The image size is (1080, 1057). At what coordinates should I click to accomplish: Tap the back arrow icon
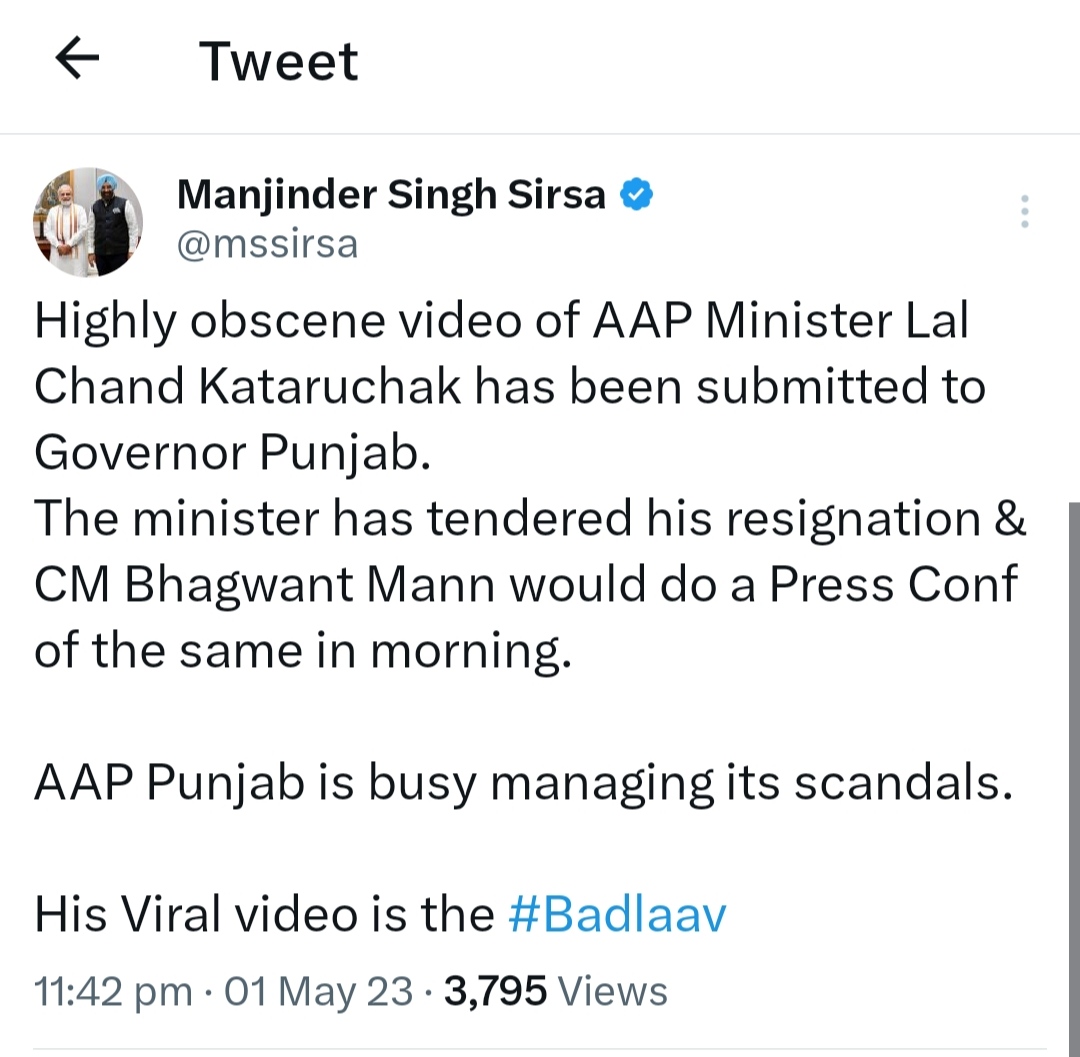coord(77,61)
